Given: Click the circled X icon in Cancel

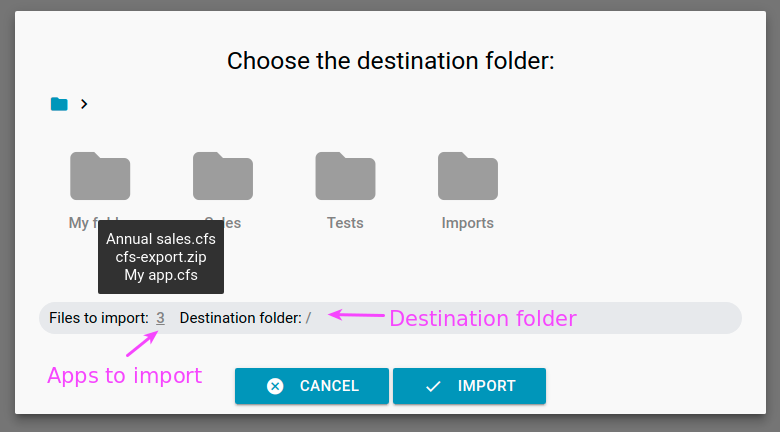Looking at the screenshot, I should click(276, 386).
